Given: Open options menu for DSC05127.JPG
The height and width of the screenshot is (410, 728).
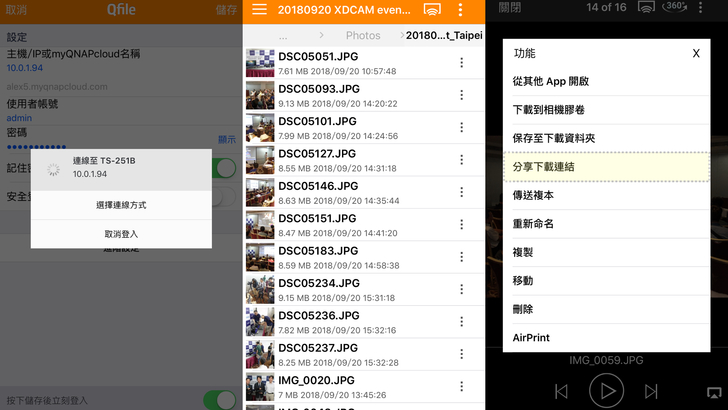Looking at the screenshot, I should 461,160.
